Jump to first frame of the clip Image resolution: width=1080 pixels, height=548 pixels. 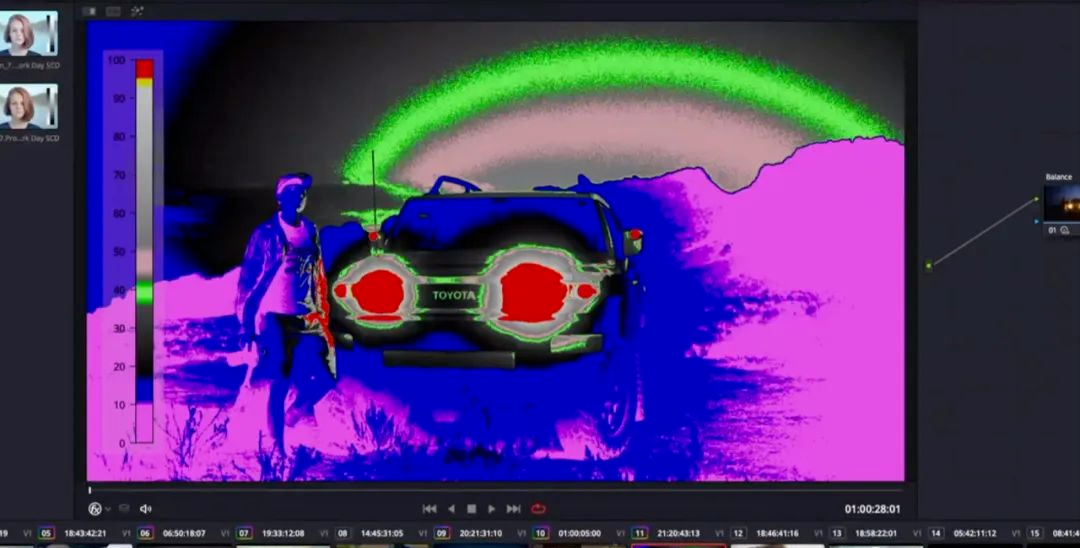click(429, 509)
